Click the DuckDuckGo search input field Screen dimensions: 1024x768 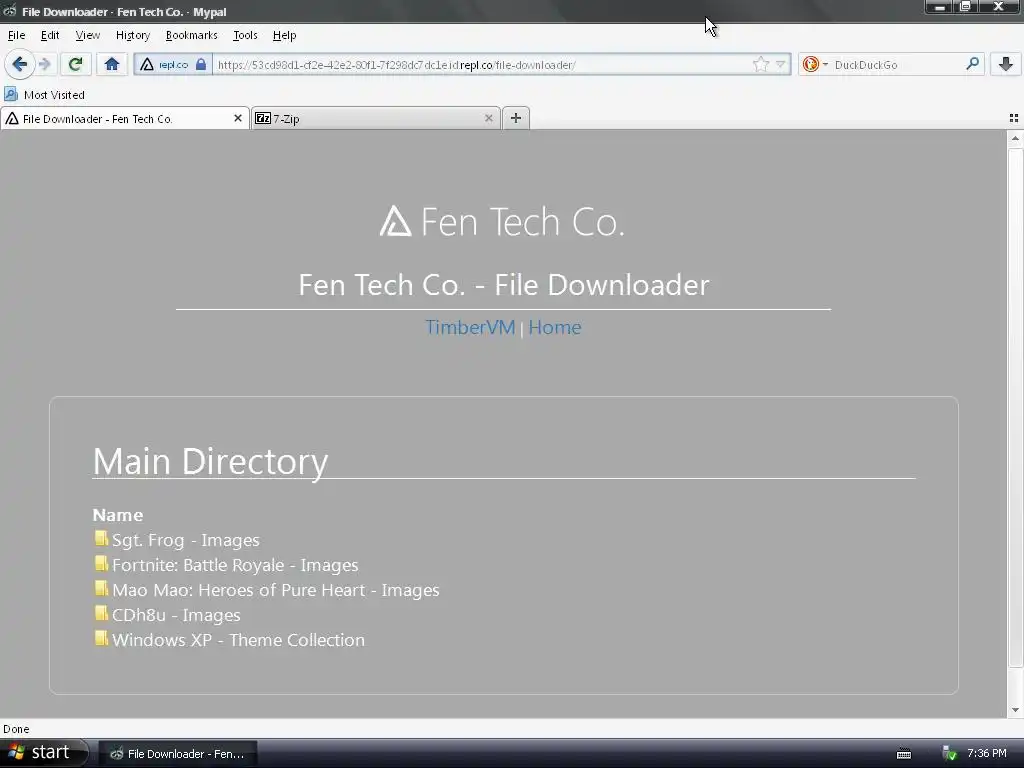click(x=897, y=65)
